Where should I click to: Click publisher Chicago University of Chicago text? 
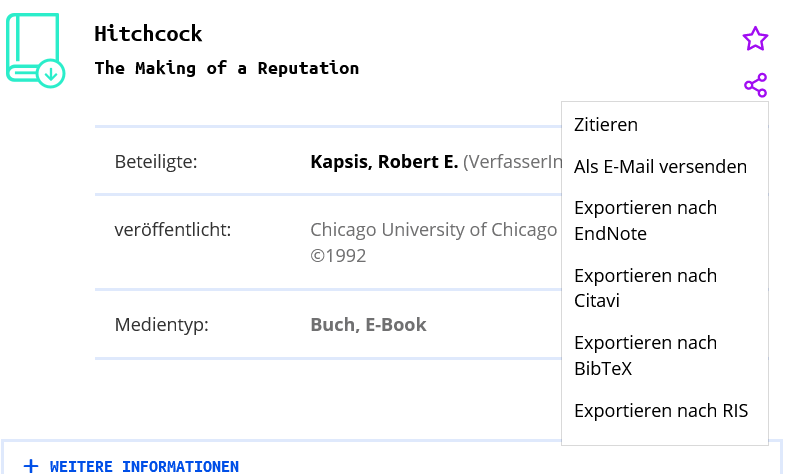tap(434, 229)
